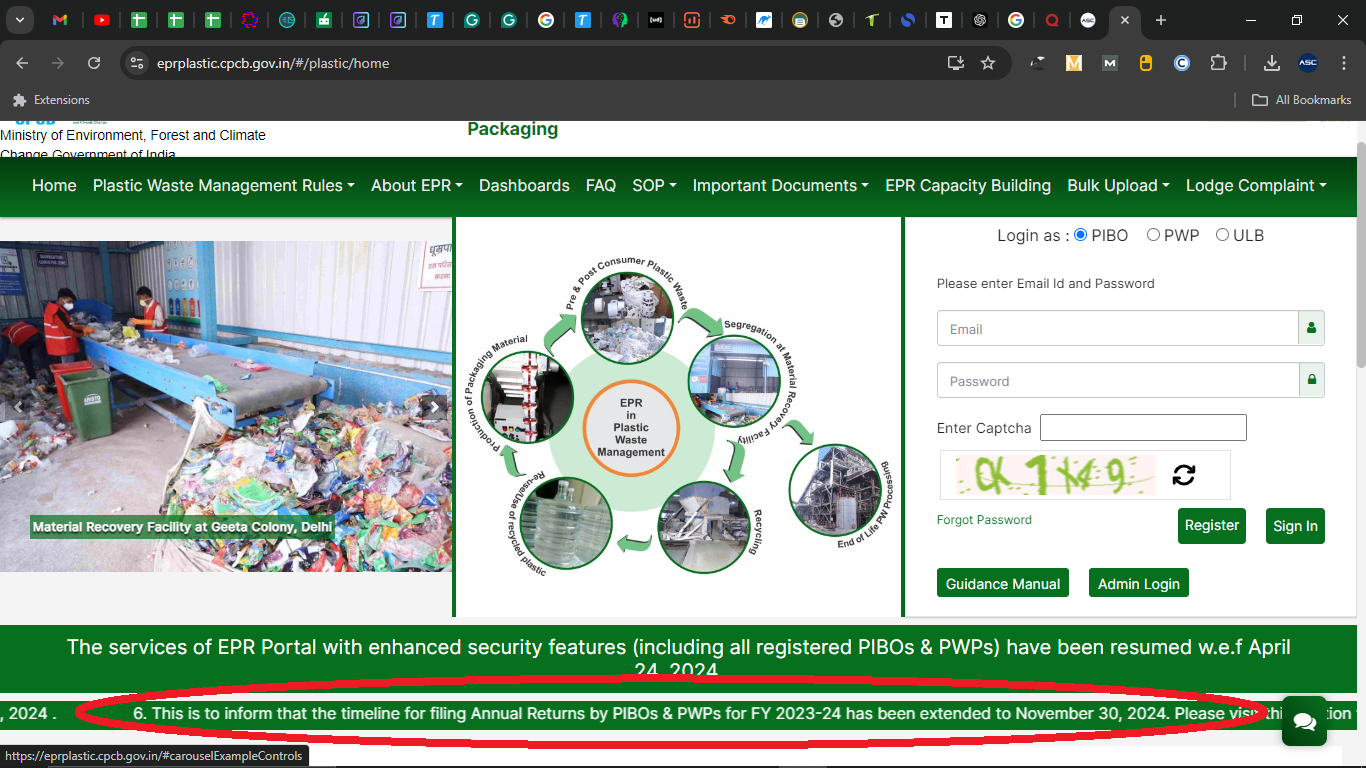The image size is (1366, 768).
Task: Select the PIBO login radio button
Action: pos(1080,234)
